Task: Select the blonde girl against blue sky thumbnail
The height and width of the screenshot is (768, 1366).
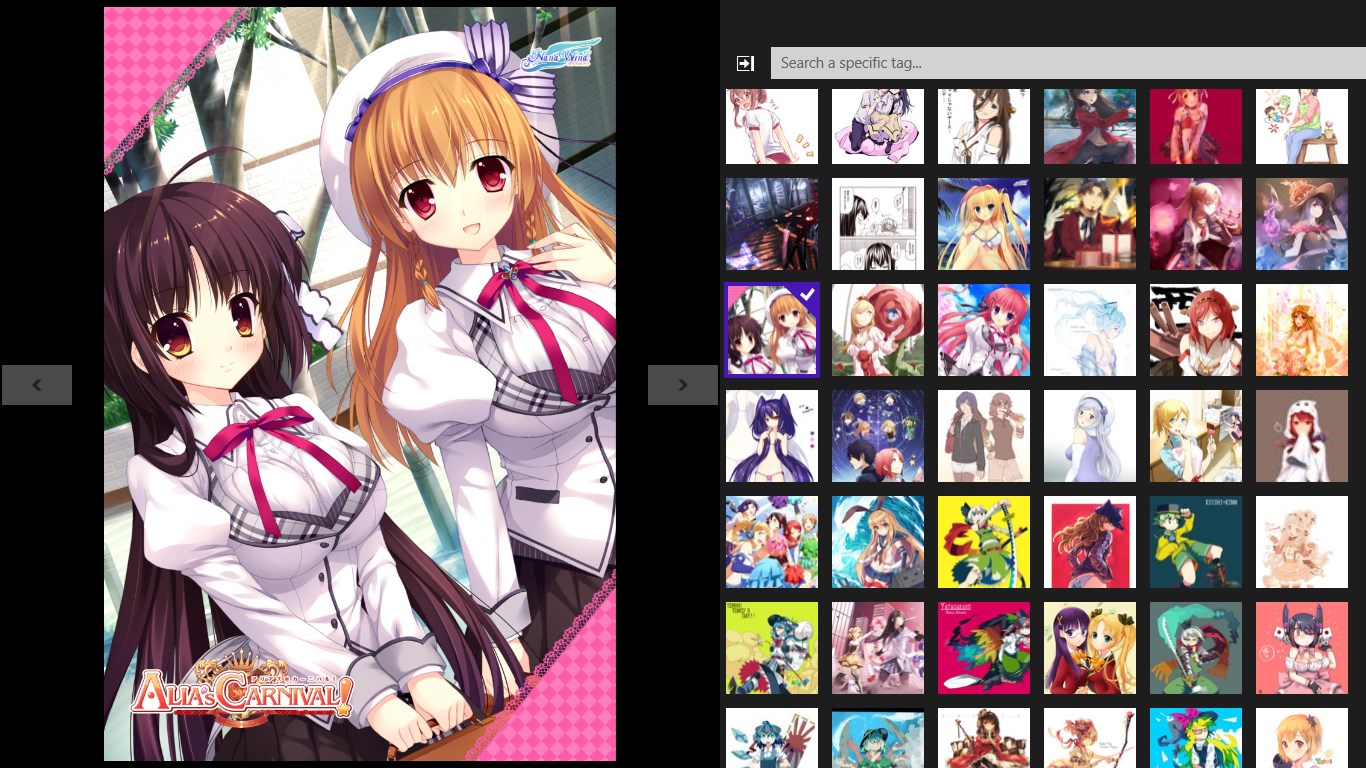Action: (983, 224)
